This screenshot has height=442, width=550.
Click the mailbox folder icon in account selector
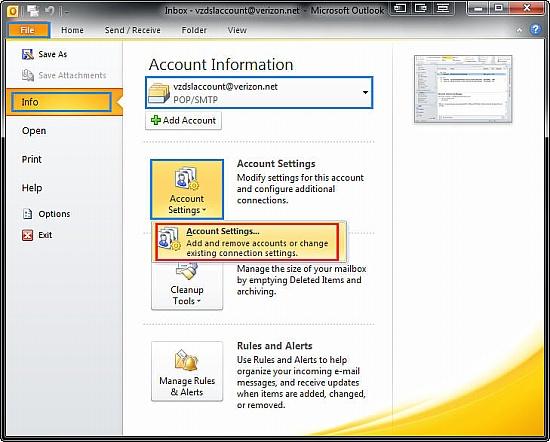[x=159, y=93]
